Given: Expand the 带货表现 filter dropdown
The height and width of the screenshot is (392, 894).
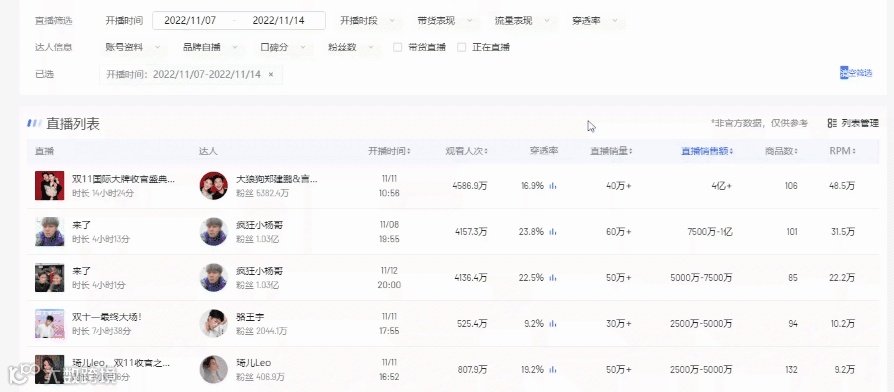Looking at the screenshot, I should 445,21.
